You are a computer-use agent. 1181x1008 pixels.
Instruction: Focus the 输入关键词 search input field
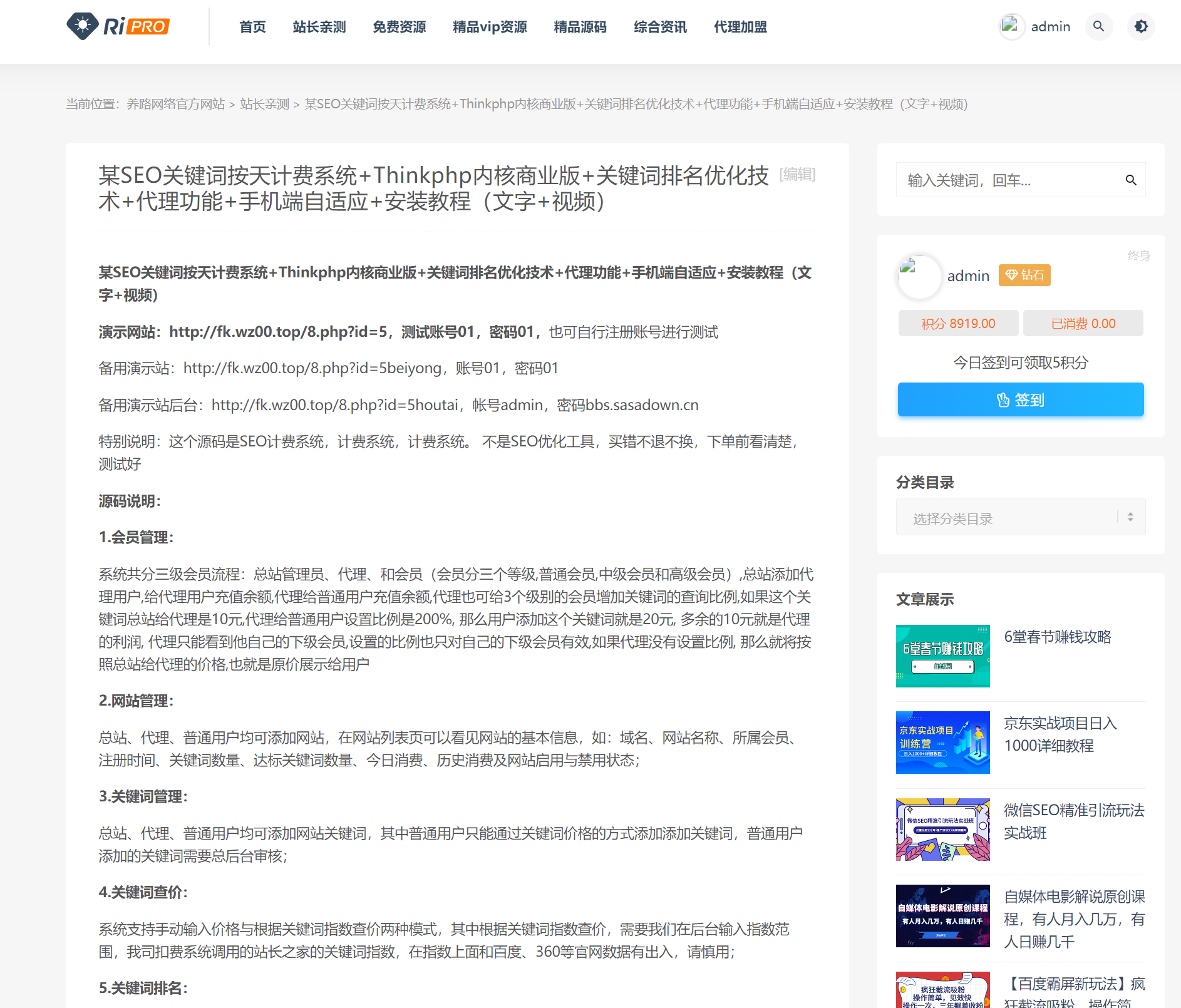point(1008,180)
